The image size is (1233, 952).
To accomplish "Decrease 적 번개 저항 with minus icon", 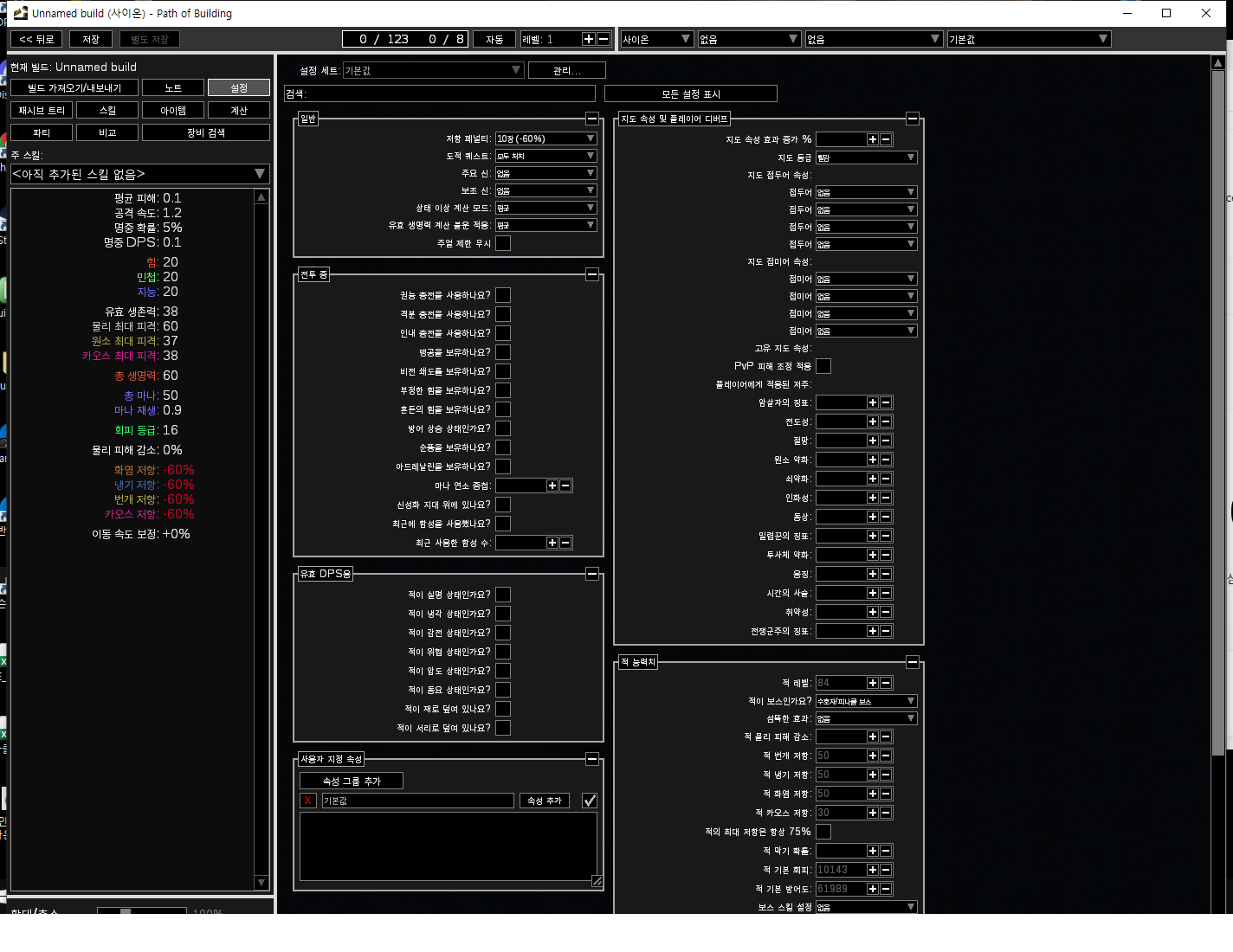I will tap(886, 756).
